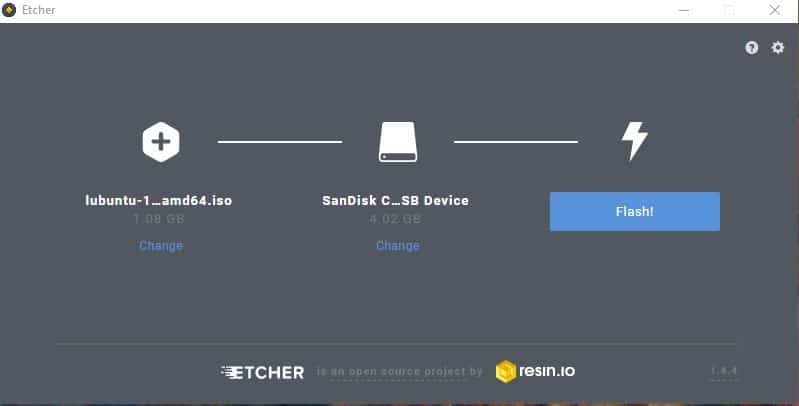Viewport: 799px width, 406px height.
Task: Close the Etcher window
Action: coord(775,10)
